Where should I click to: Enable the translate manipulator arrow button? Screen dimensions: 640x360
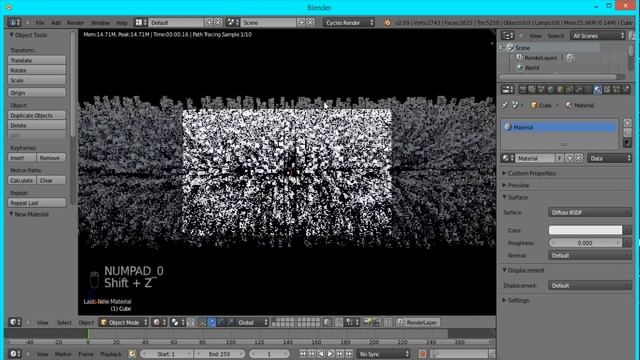[211, 322]
